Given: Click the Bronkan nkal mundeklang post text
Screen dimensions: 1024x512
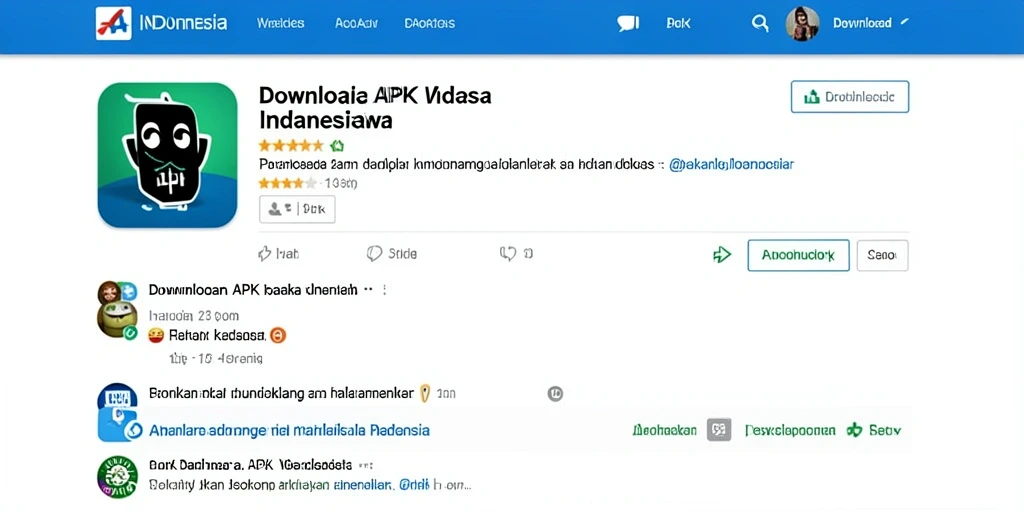Looking at the screenshot, I should coord(281,393).
